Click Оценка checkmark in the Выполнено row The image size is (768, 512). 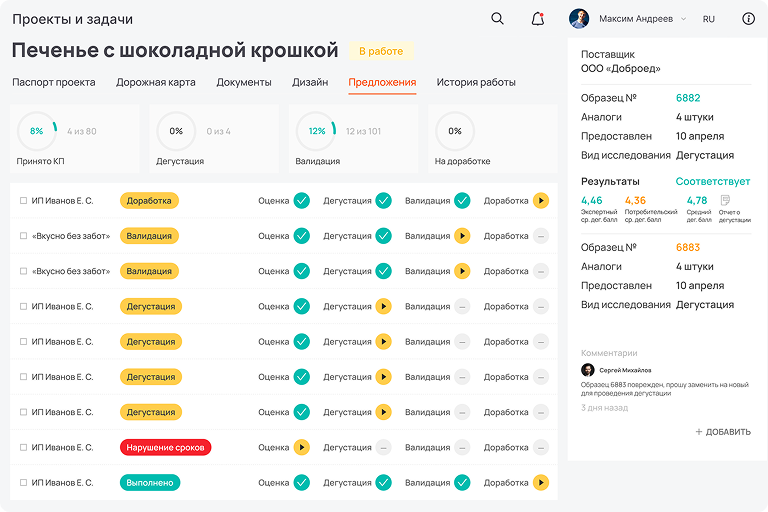click(x=301, y=483)
